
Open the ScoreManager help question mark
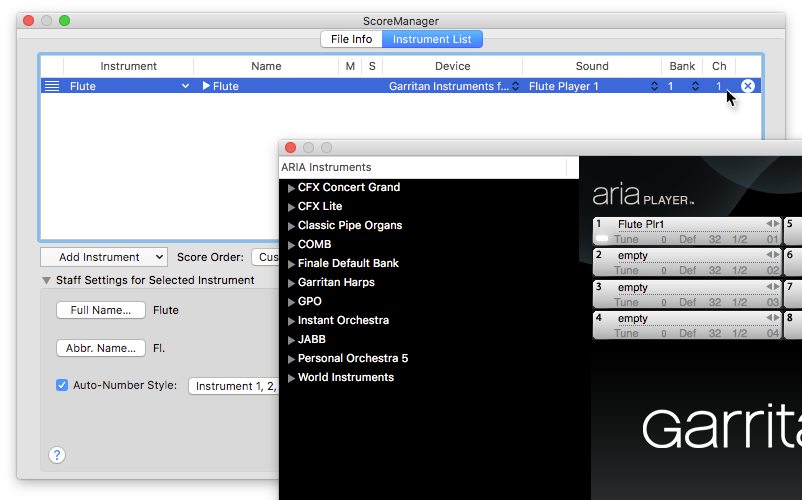click(x=57, y=455)
